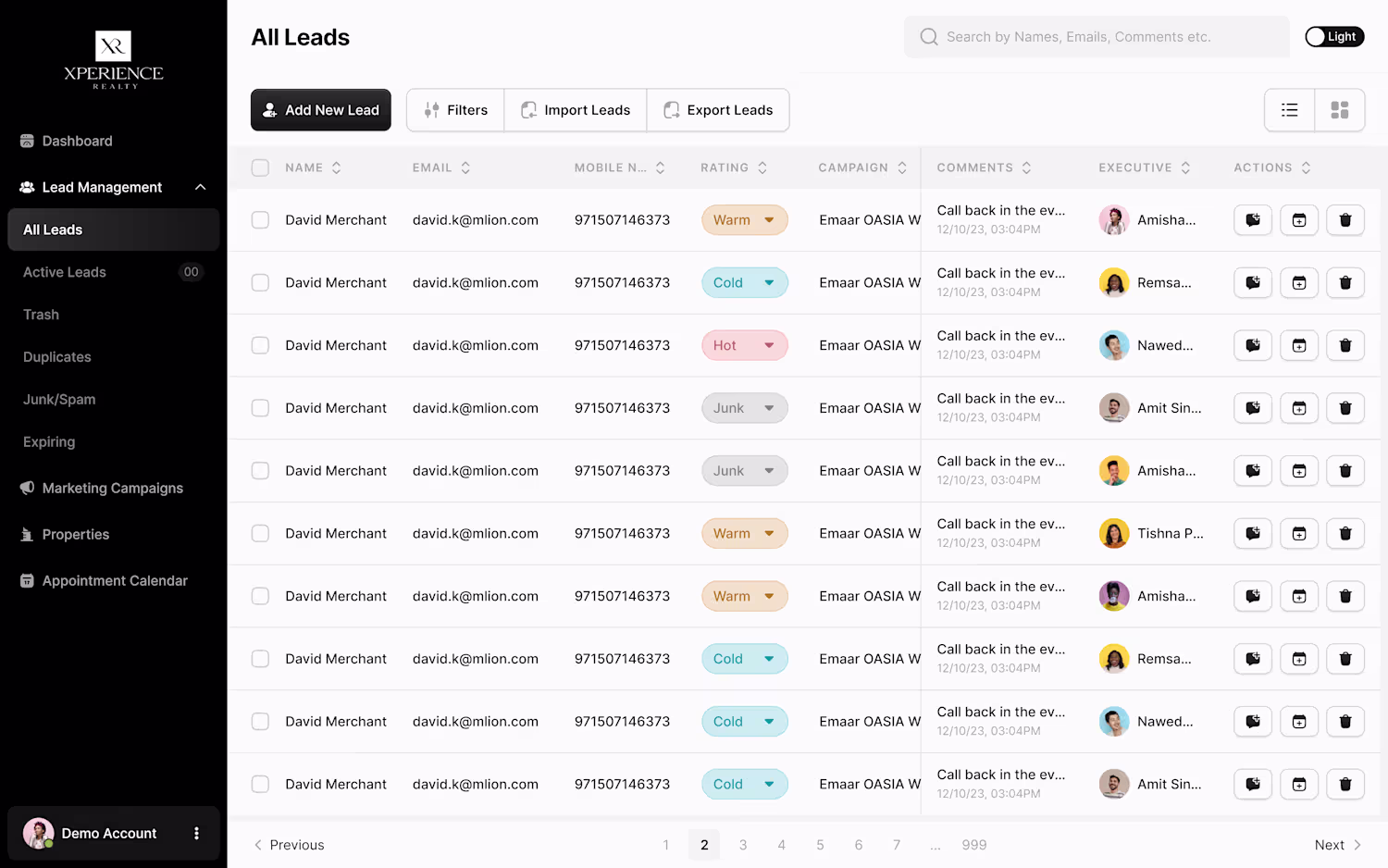Viewport: 1388px width, 868px height.
Task: Go to Active Leads
Action: pos(65,272)
